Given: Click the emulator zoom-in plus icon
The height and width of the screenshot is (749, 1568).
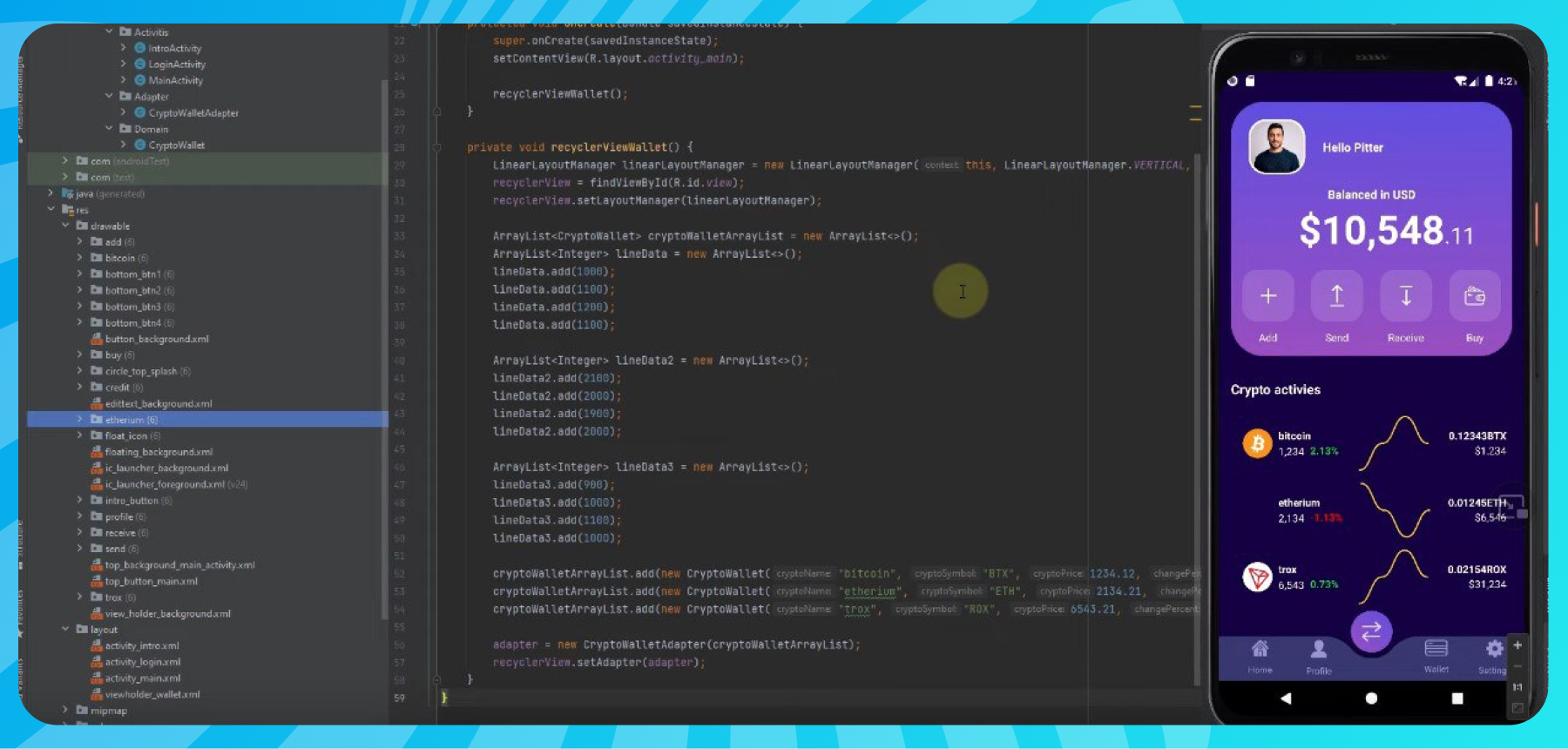Looking at the screenshot, I should [1517, 645].
